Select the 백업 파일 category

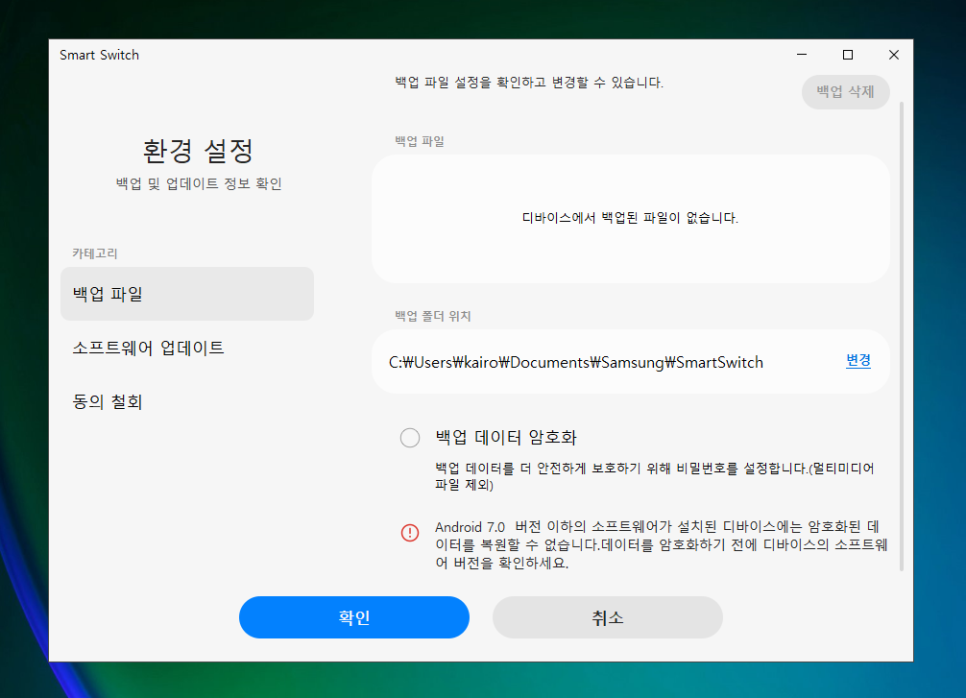pyautogui.click(x=187, y=294)
